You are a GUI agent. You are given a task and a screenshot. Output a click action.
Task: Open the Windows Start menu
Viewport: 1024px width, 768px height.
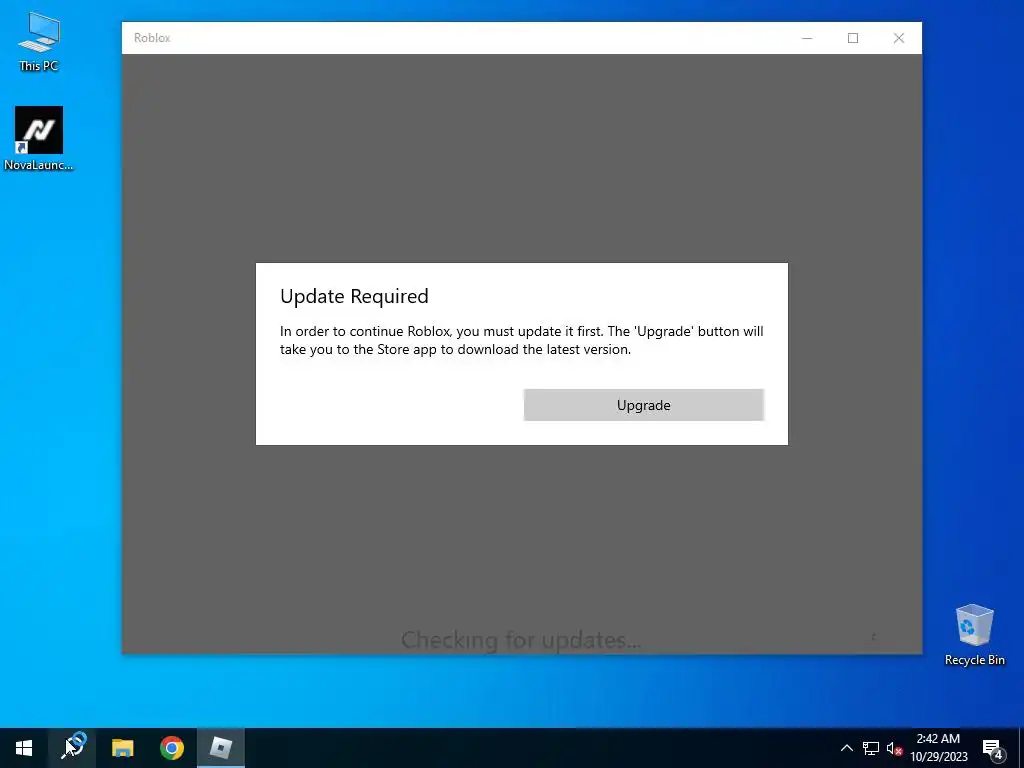tap(24, 748)
